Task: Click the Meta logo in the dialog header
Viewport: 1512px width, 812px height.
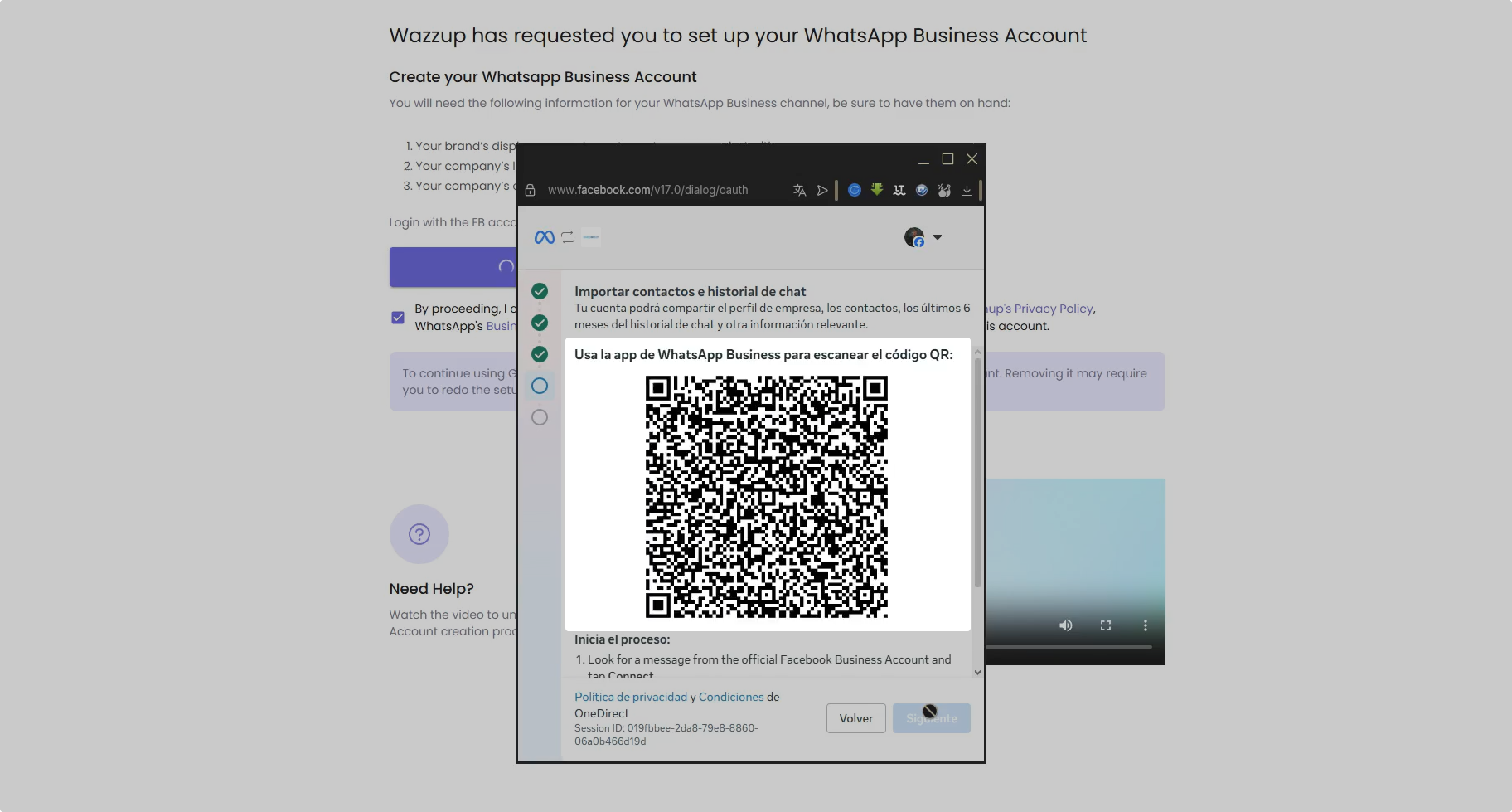Action: (544, 237)
